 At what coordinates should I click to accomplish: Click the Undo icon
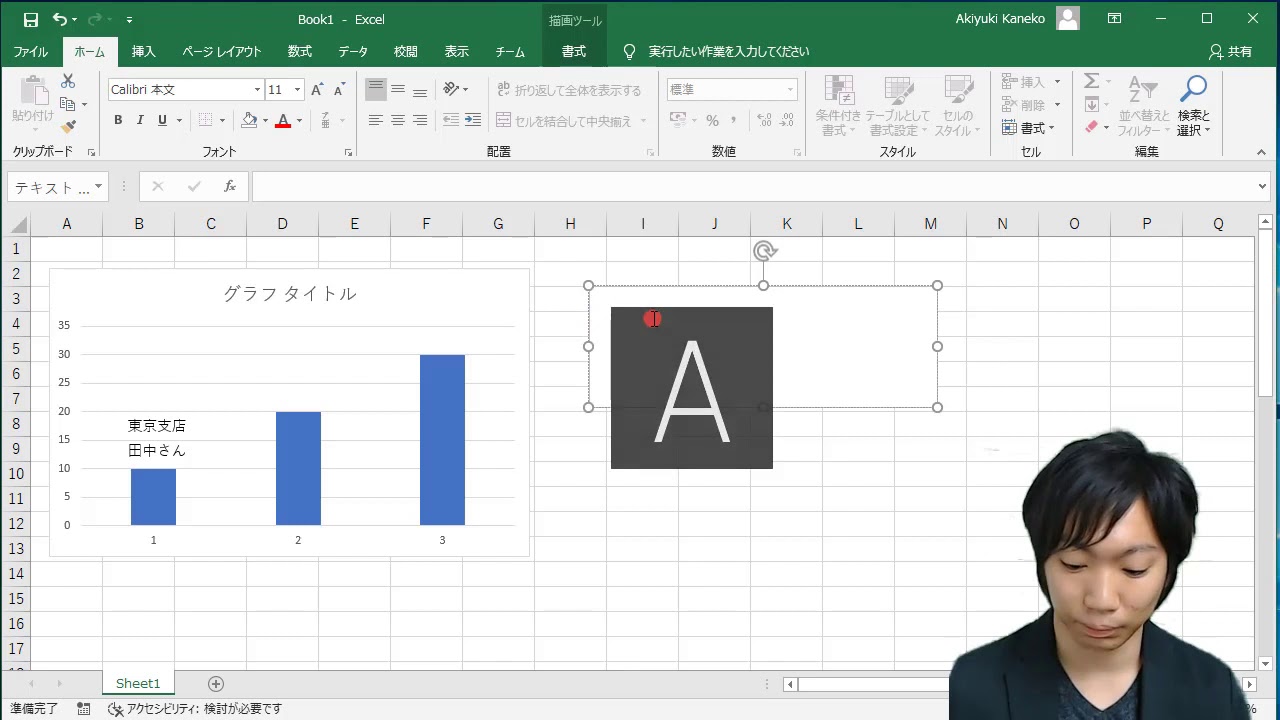(60, 19)
